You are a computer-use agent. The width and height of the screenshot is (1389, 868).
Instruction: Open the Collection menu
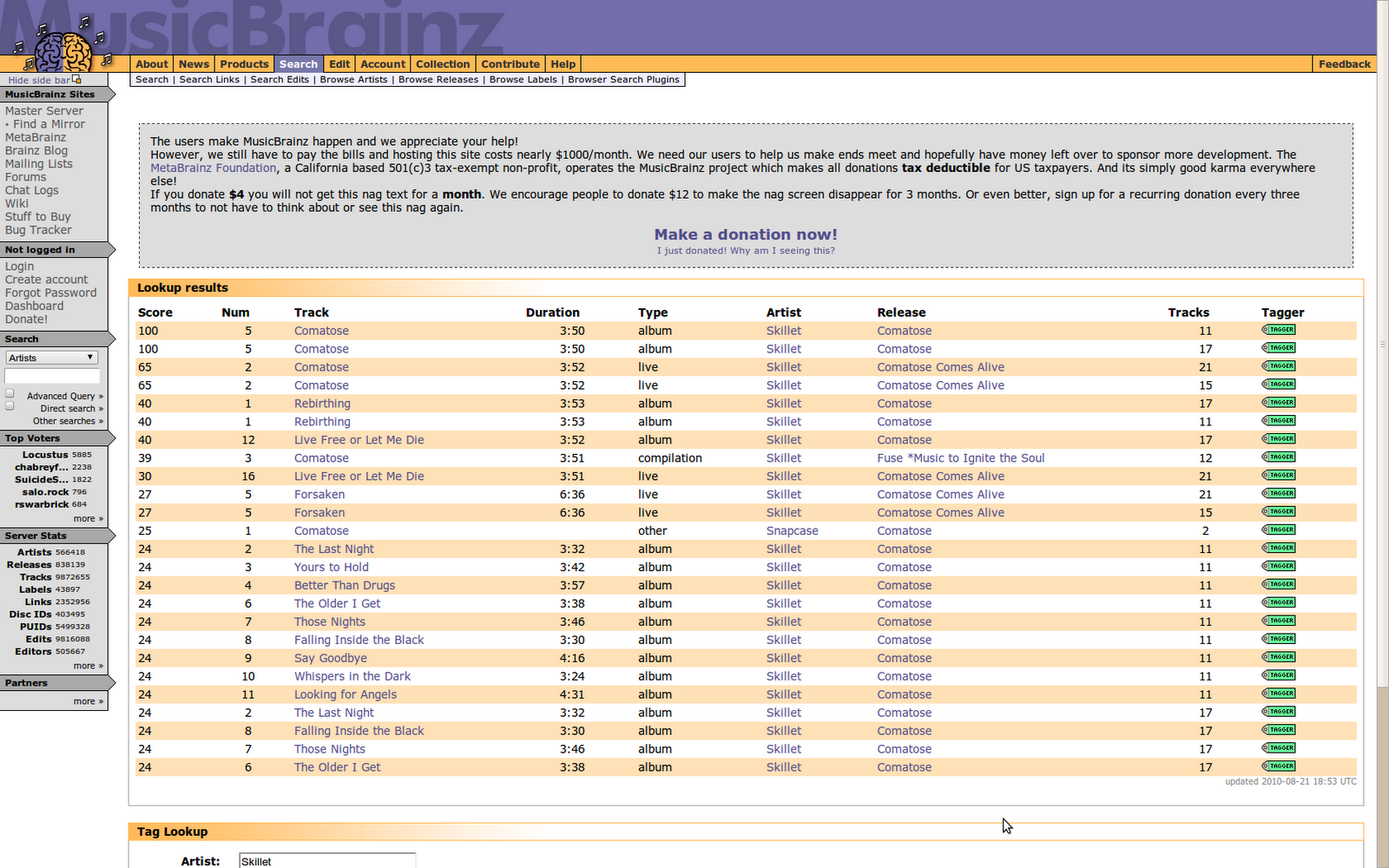(x=443, y=64)
